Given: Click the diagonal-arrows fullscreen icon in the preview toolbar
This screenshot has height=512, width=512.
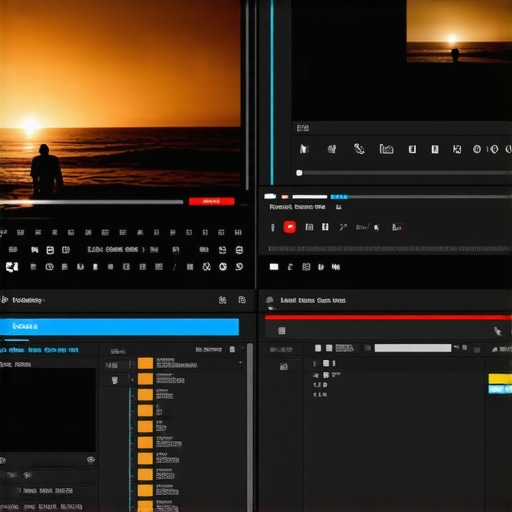Looking at the screenshot, I should click(x=457, y=149).
